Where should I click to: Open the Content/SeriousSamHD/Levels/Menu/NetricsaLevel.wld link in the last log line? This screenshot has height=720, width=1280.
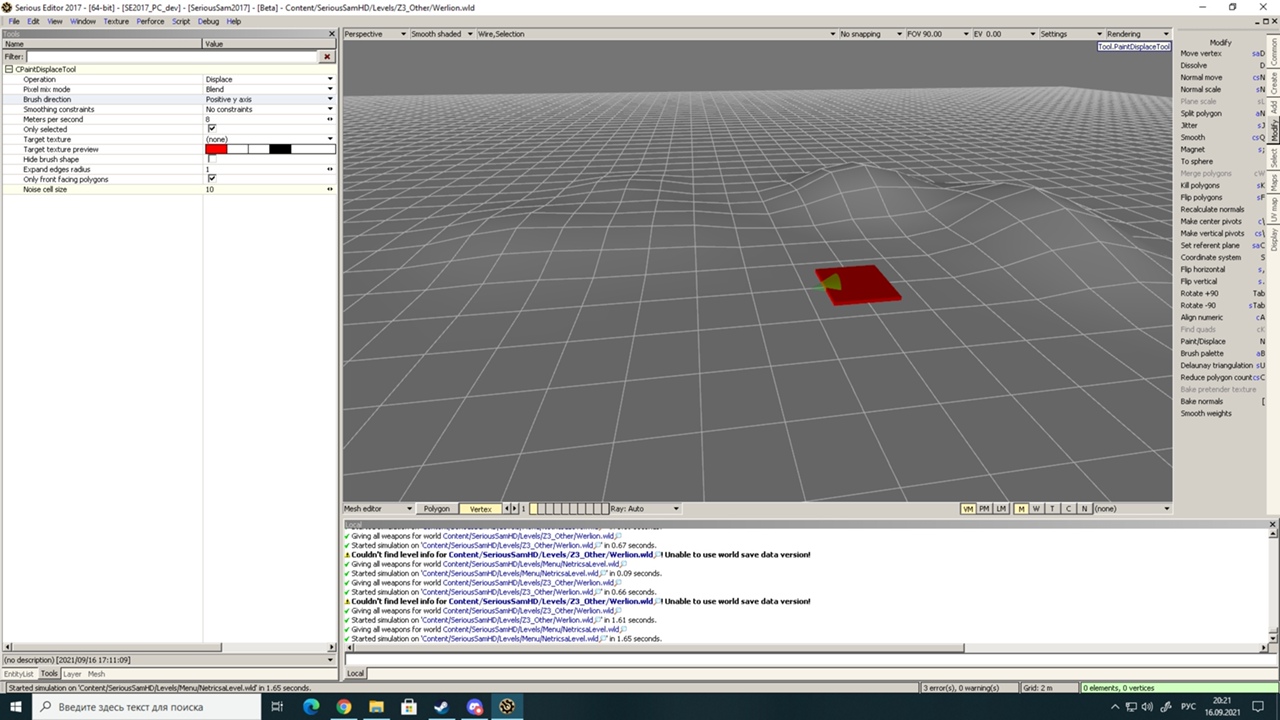tap(509, 638)
